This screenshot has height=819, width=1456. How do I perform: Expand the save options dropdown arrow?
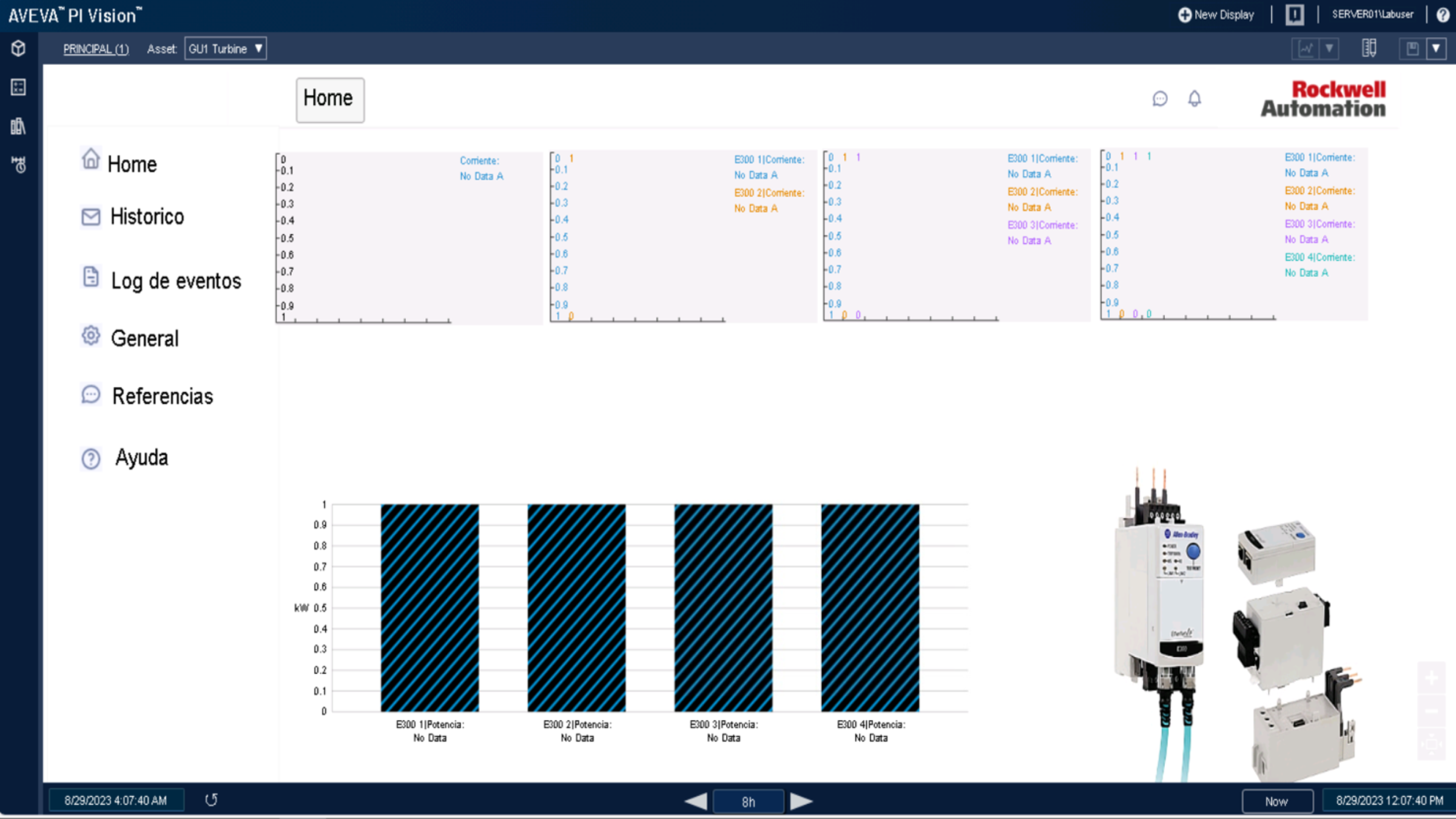[1436, 49]
